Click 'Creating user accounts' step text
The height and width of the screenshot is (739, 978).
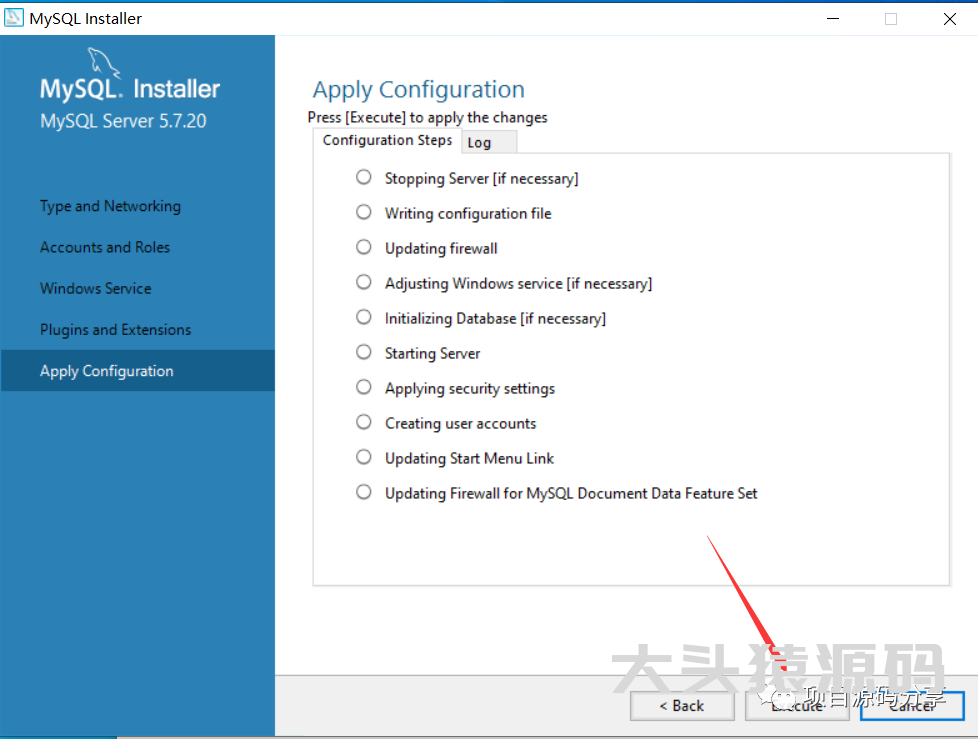460,423
